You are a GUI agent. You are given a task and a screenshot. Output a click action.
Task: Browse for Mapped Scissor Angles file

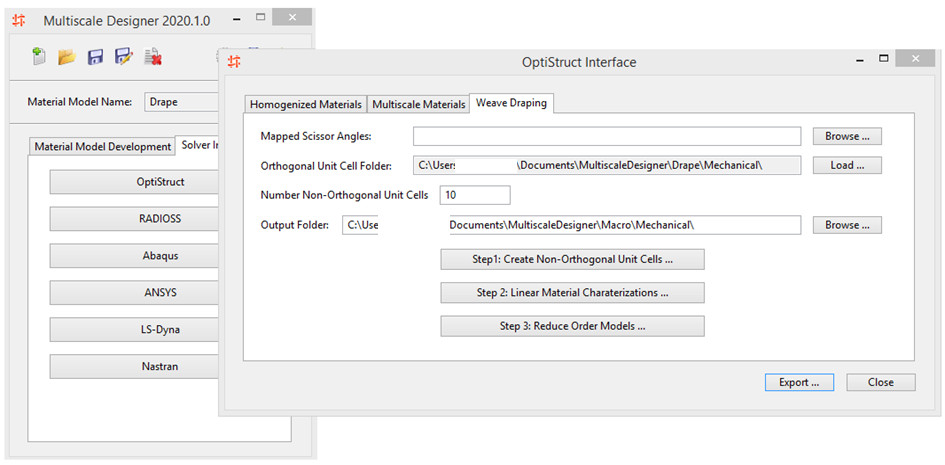click(x=846, y=136)
